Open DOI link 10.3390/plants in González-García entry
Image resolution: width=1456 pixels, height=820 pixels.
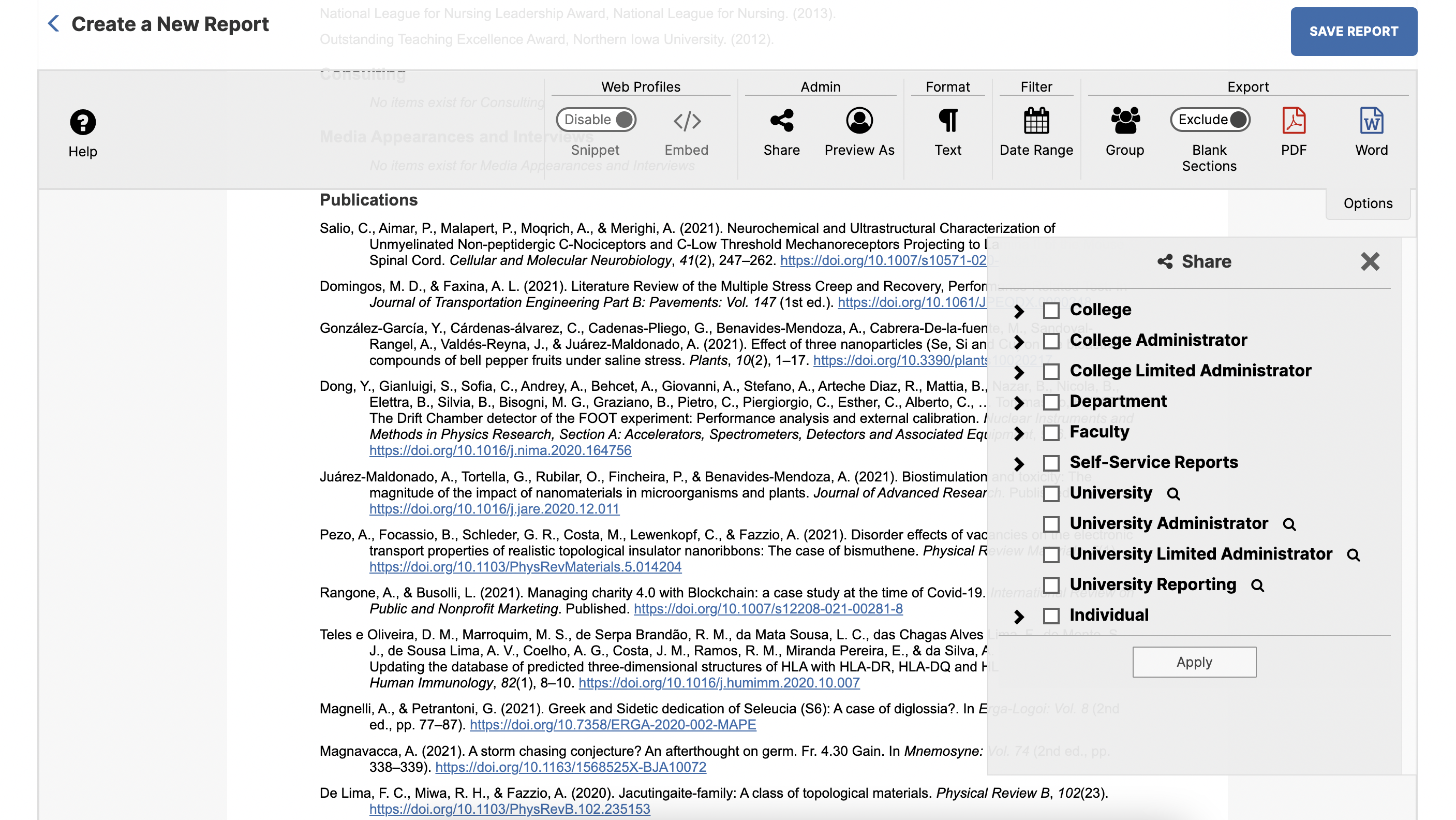click(x=901, y=361)
